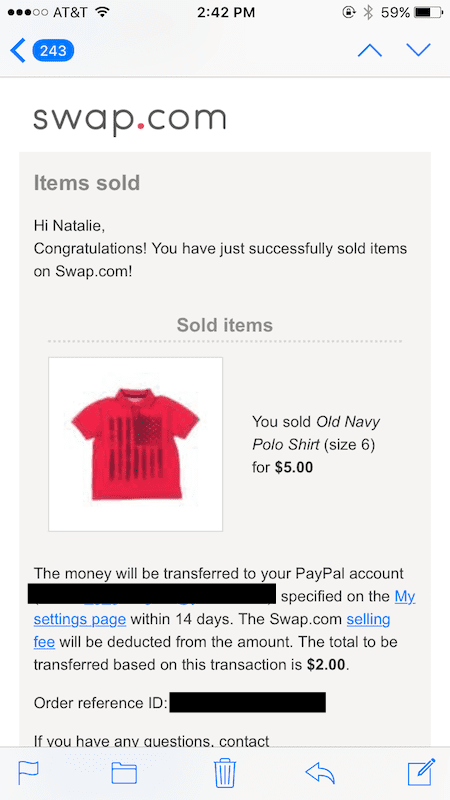450x800 pixels.
Task: Tap the battery indicator in status bar
Action: (430, 13)
